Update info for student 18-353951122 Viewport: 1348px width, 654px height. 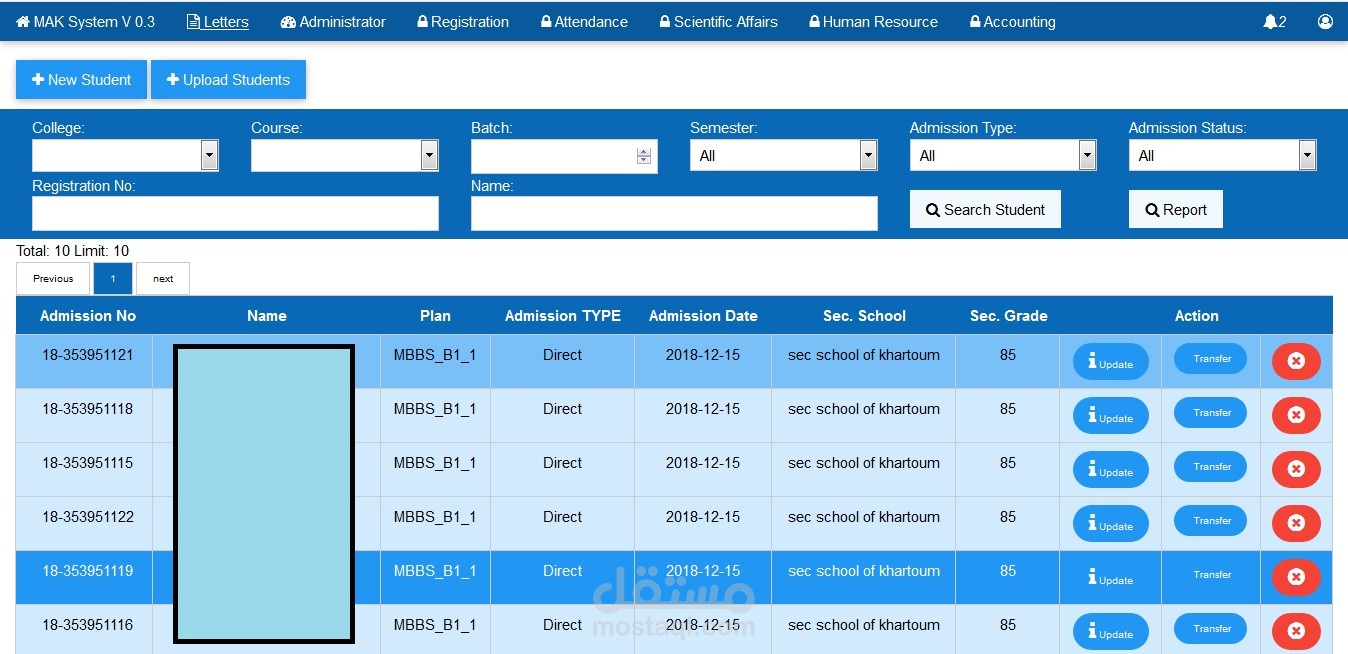click(x=1111, y=524)
